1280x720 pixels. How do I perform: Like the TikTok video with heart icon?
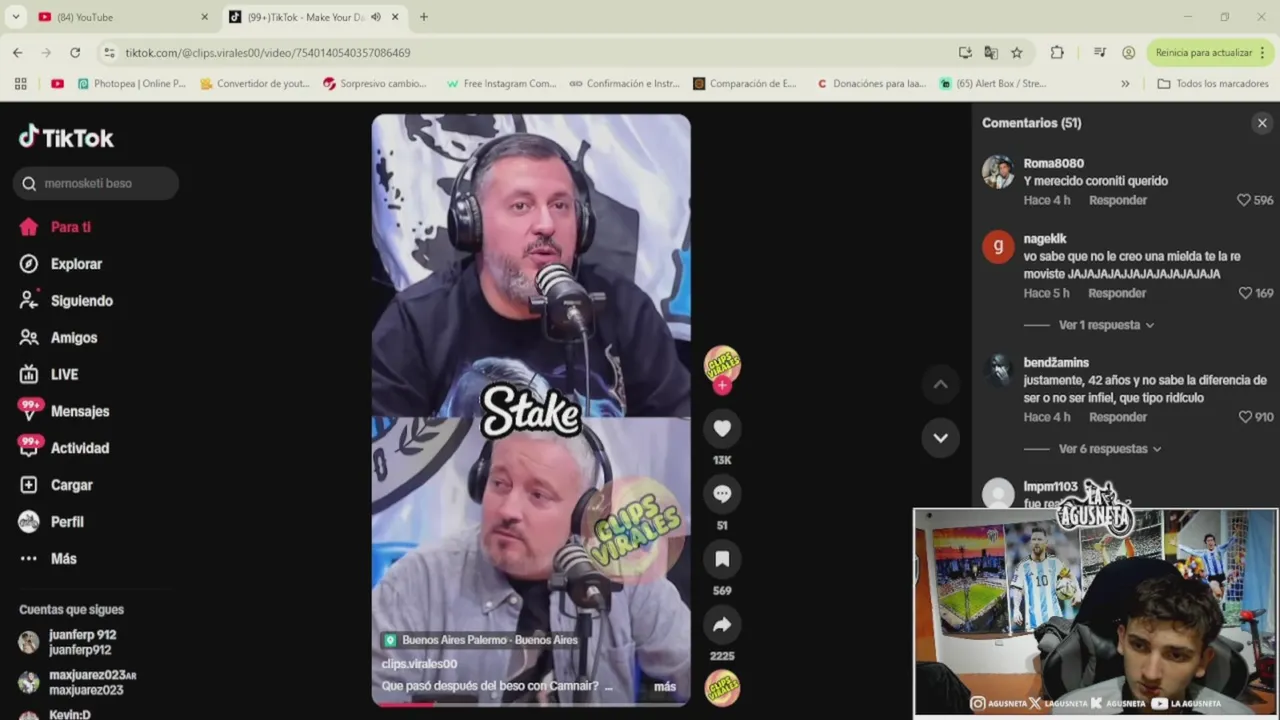(722, 428)
